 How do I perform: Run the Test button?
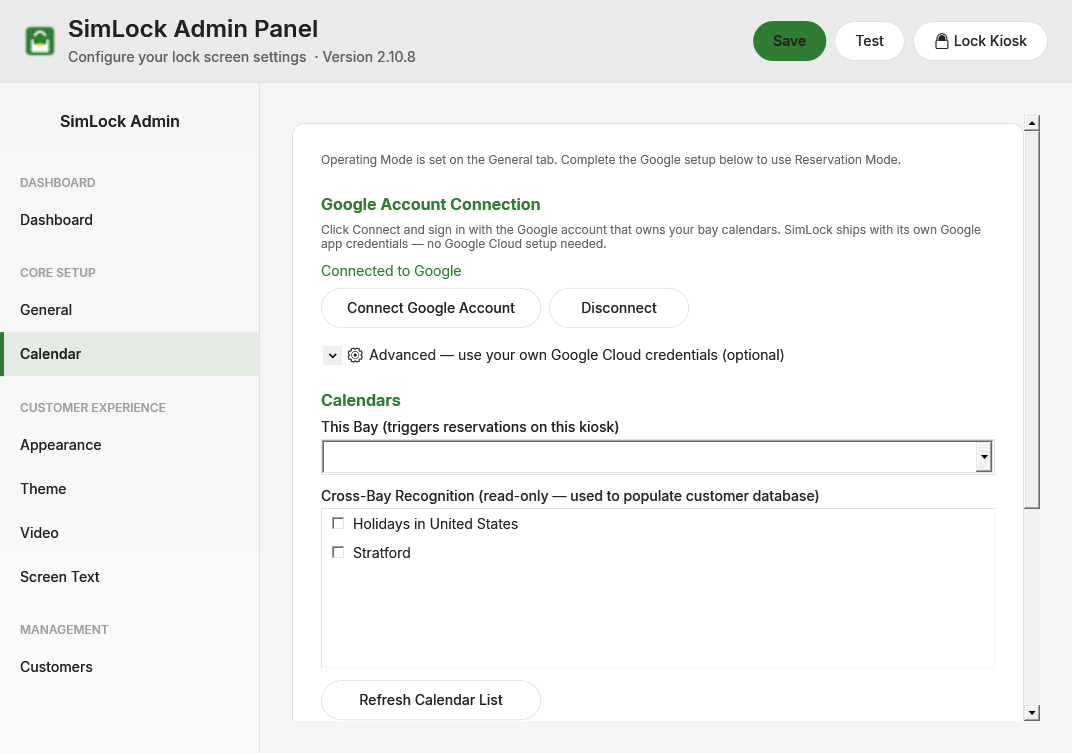[869, 41]
